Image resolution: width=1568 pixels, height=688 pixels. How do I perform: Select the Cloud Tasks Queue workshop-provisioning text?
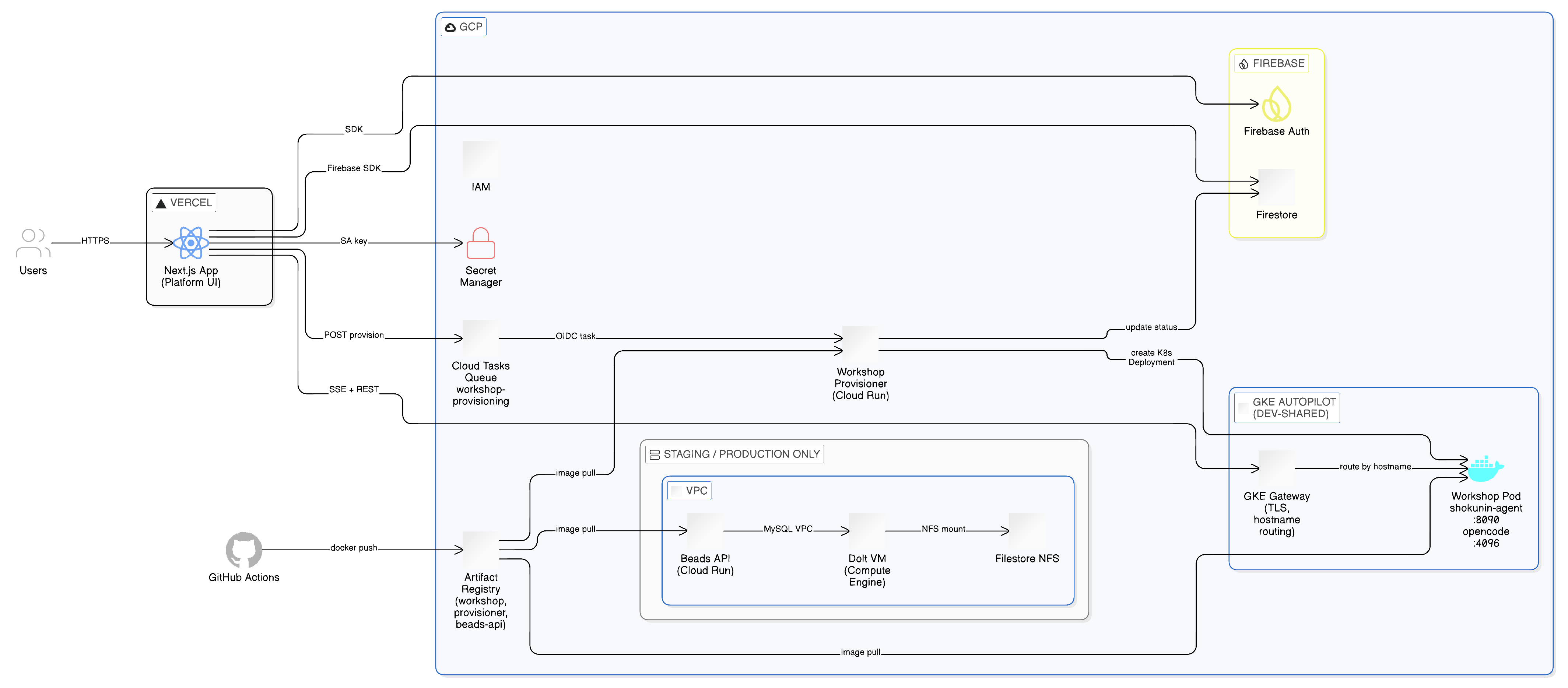[x=480, y=383]
